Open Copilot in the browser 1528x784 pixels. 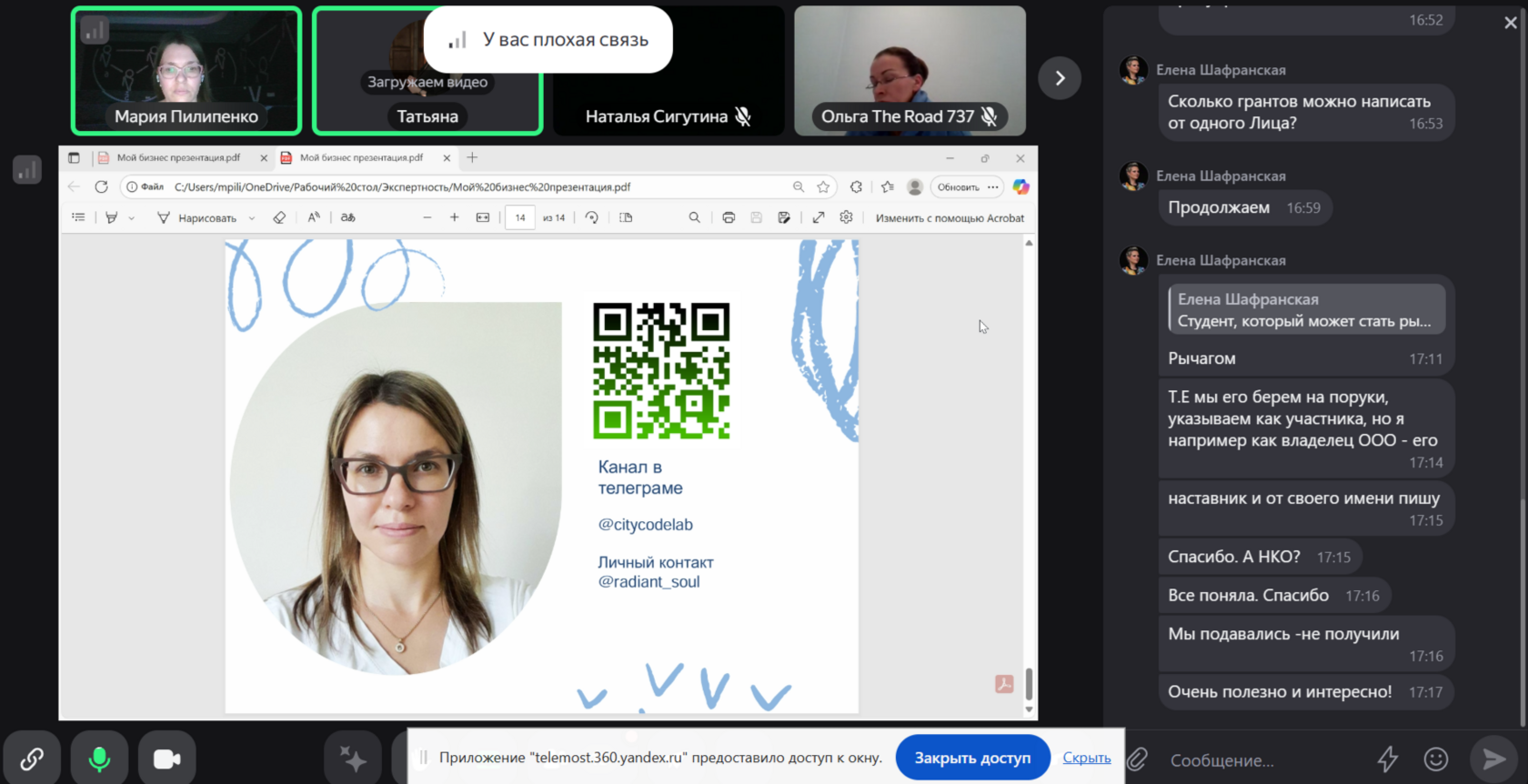coord(1020,186)
